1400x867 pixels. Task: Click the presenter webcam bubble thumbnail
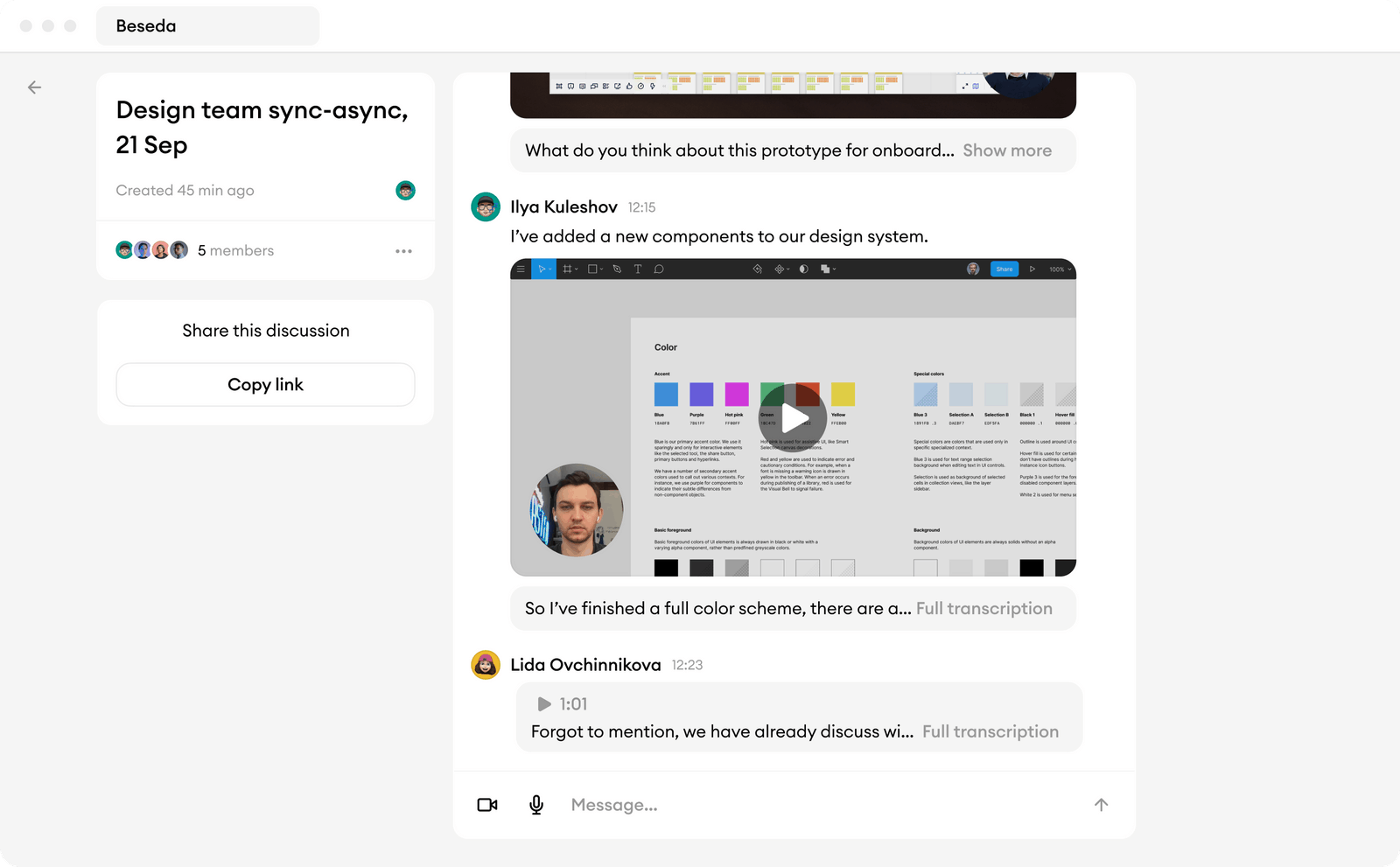[577, 510]
